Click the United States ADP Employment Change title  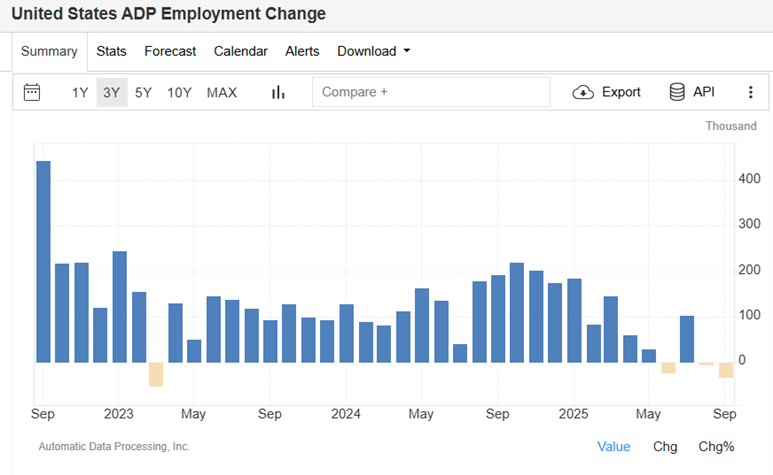point(169,14)
